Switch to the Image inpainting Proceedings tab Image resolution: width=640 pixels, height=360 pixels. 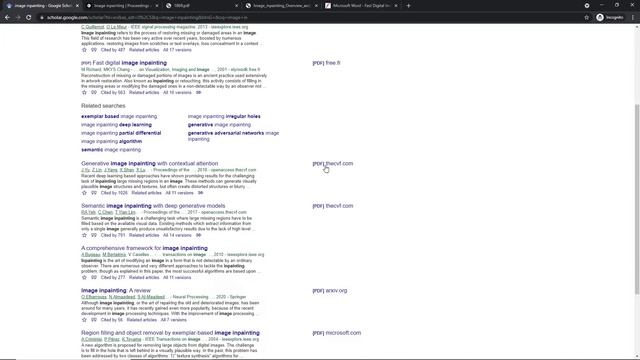[x=121, y=6]
